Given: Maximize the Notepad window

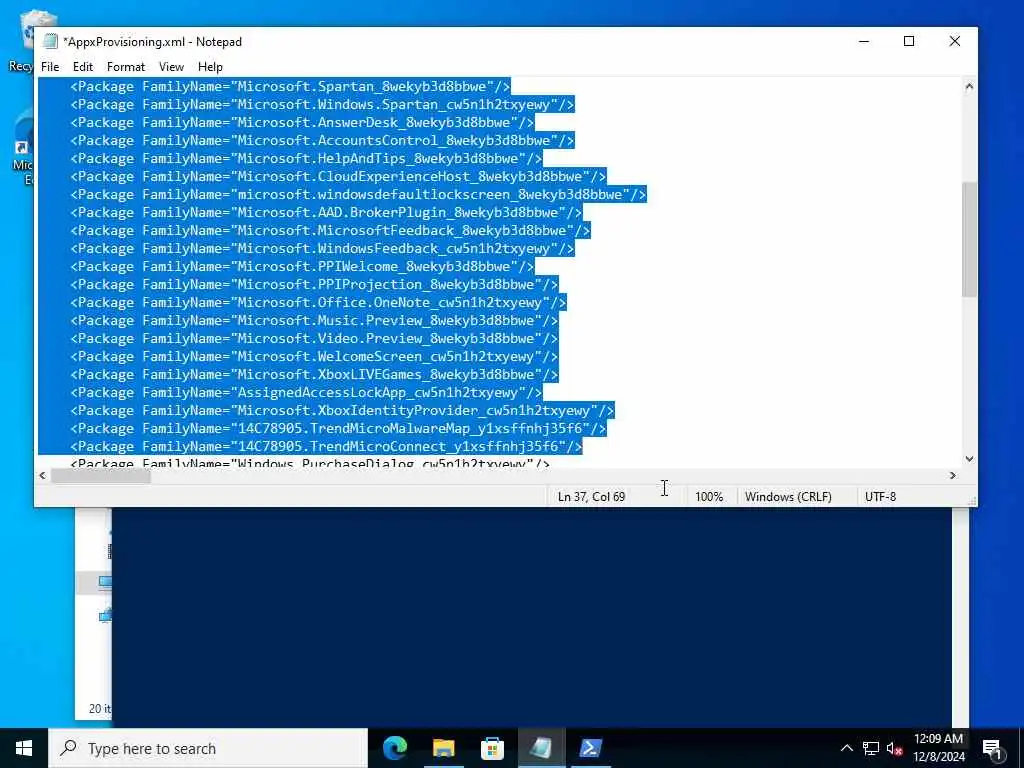Looking at the screenshot, I should [x=908, y=41].
